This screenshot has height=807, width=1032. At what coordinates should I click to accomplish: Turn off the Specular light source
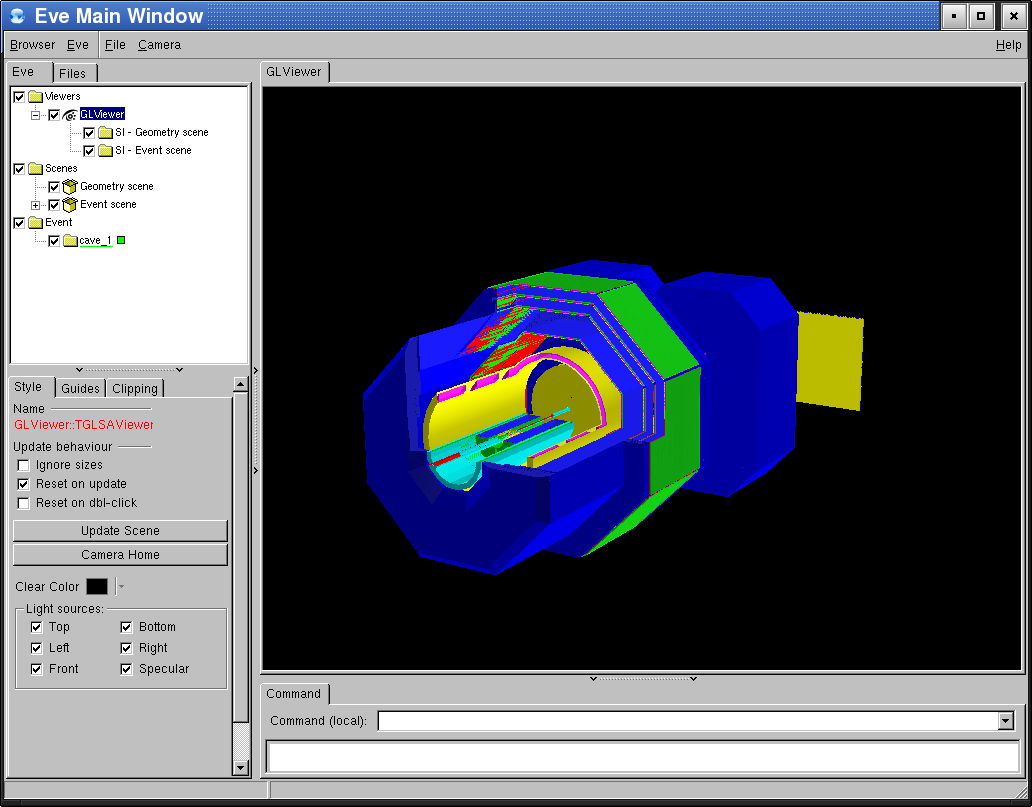(x=127, y=669)
